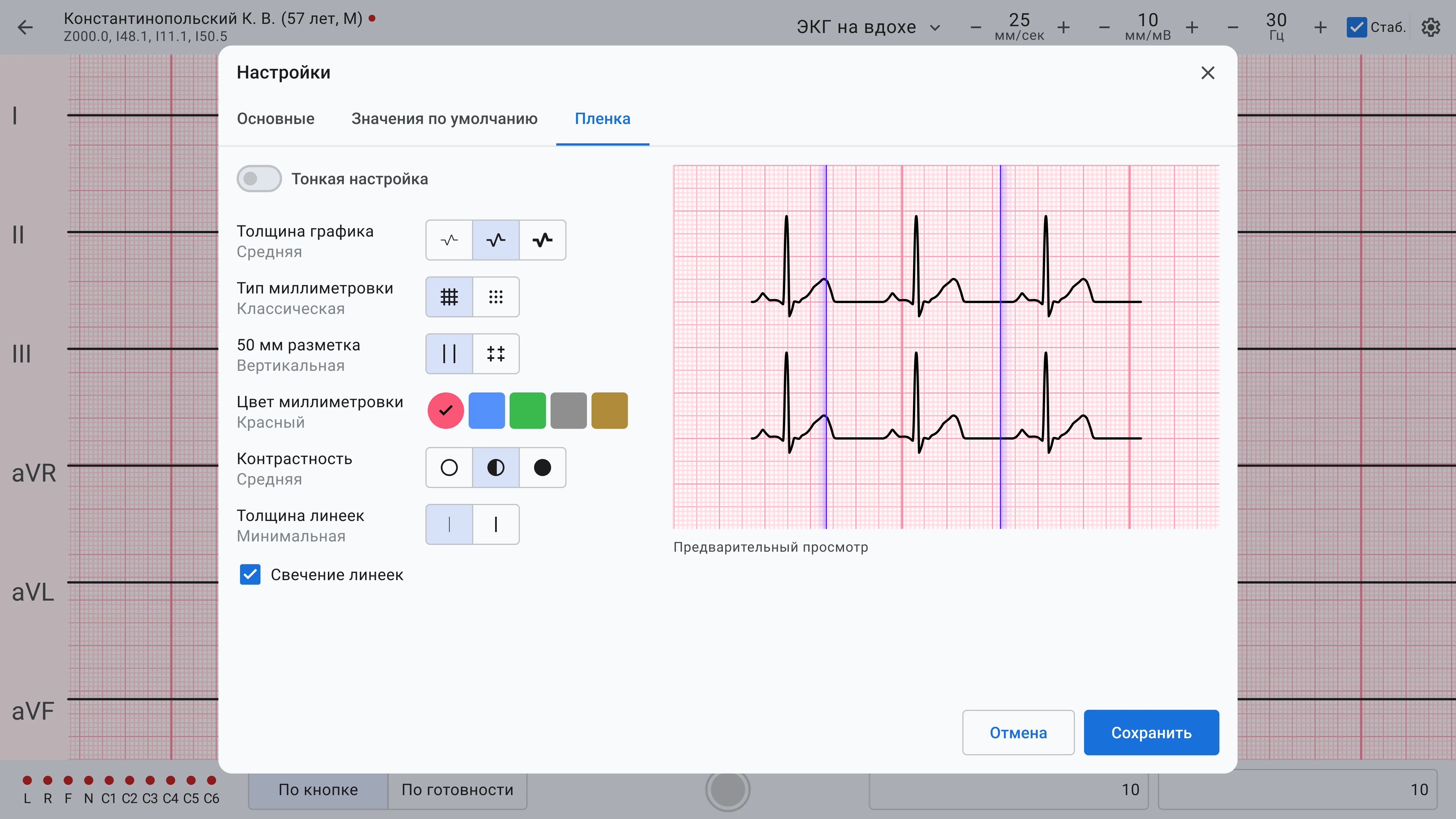Image resolution: width=1456 pixels, height=819 pixels.
Task: Click the Сохранить button
Action: coord(1151,733)
